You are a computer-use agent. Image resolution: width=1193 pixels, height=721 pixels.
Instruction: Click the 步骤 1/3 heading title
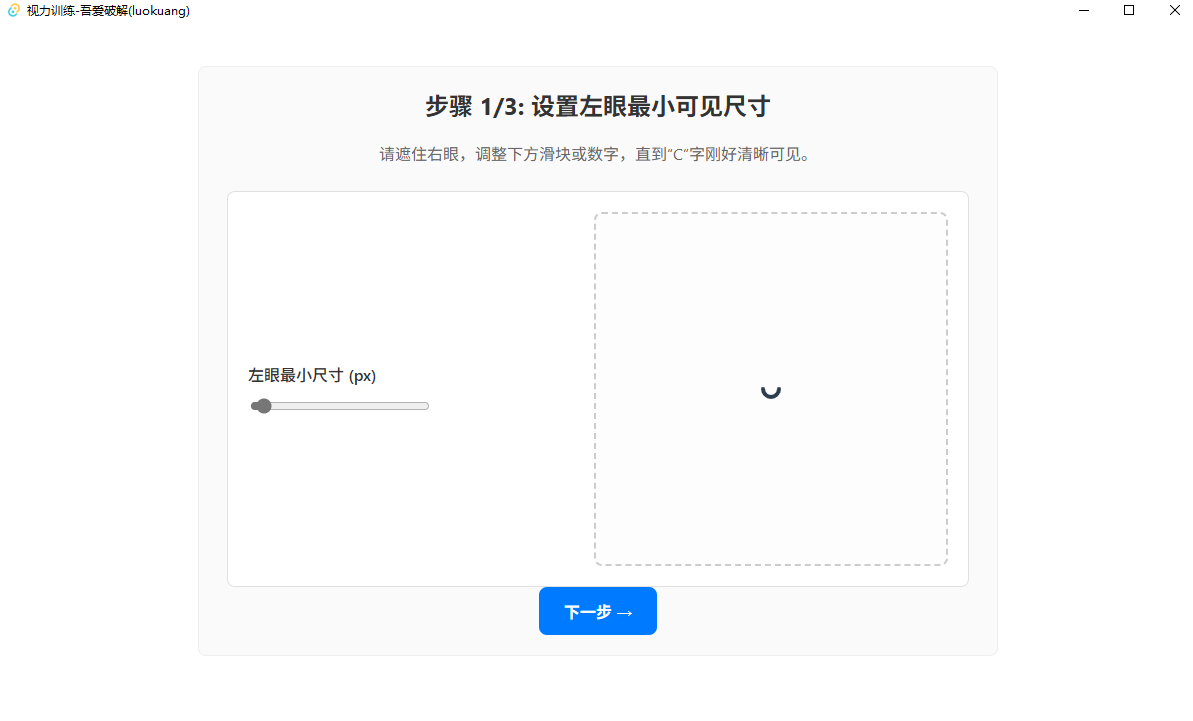point(598,106)
